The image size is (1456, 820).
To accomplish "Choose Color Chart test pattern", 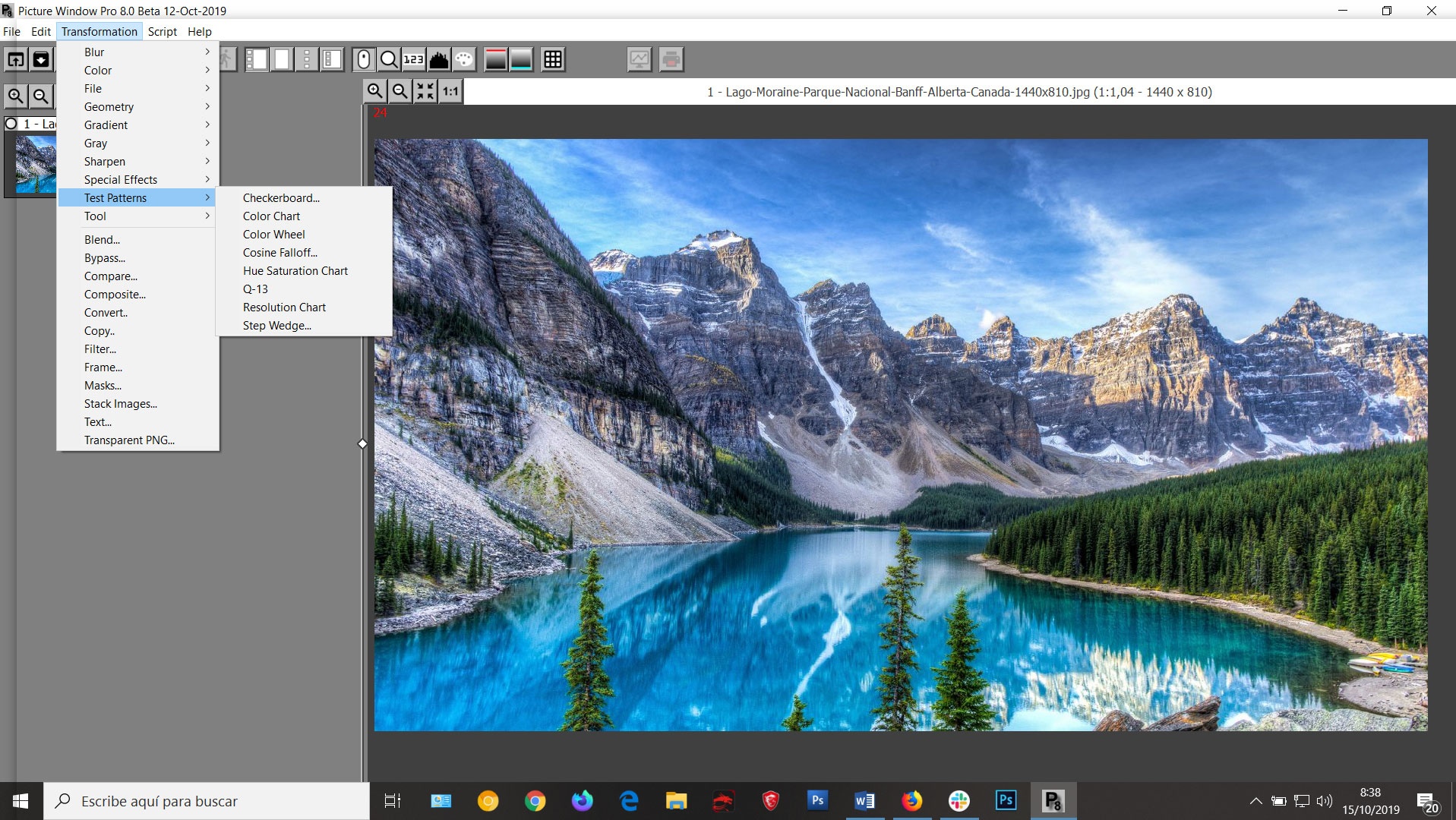I will 304,216.
